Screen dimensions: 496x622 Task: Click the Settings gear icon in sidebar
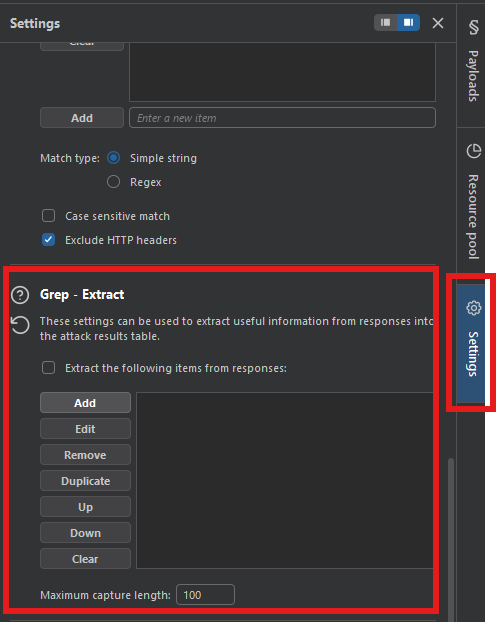click(x=473, y=308)
